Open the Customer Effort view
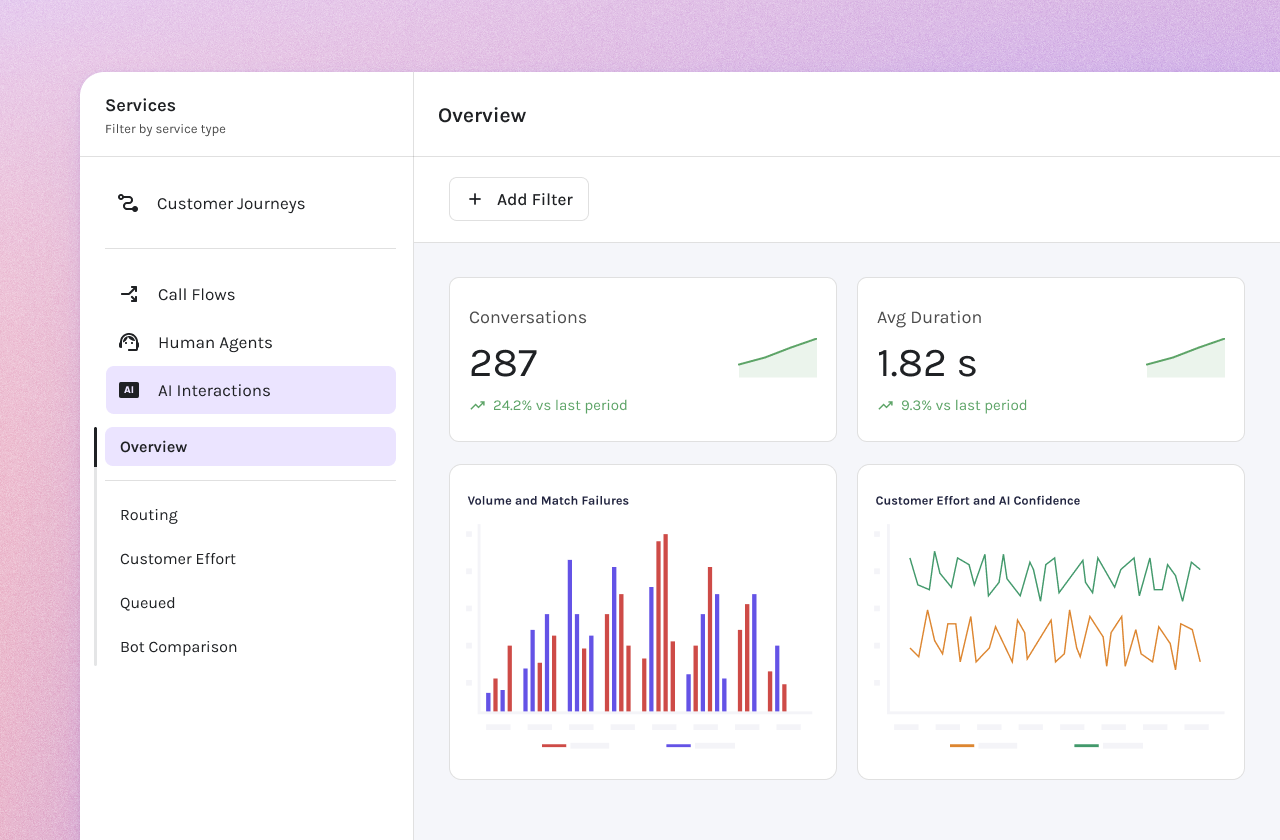The height and width of the screenshot is (840, 1280). pos(178,559)
